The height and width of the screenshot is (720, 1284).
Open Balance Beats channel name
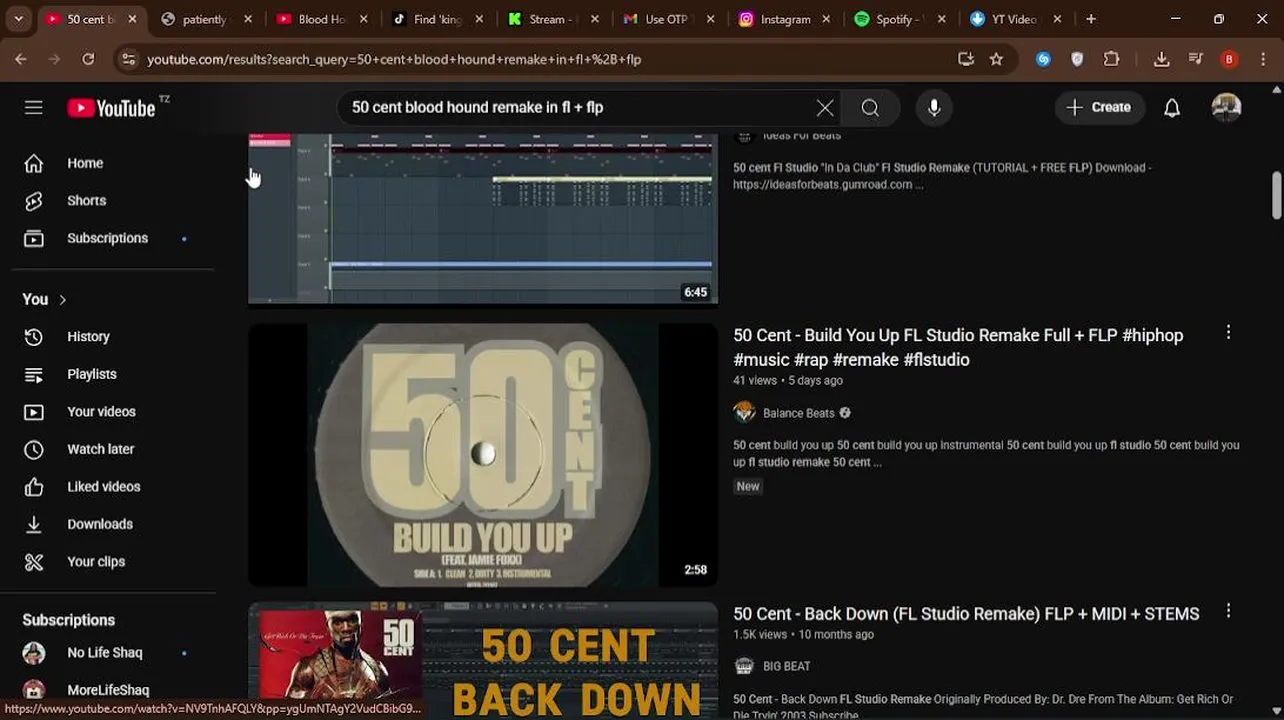pos(798,413)
